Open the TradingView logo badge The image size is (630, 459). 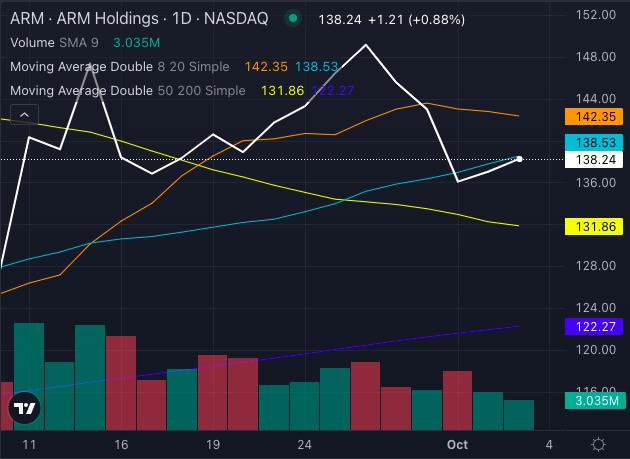coord(25,408)
